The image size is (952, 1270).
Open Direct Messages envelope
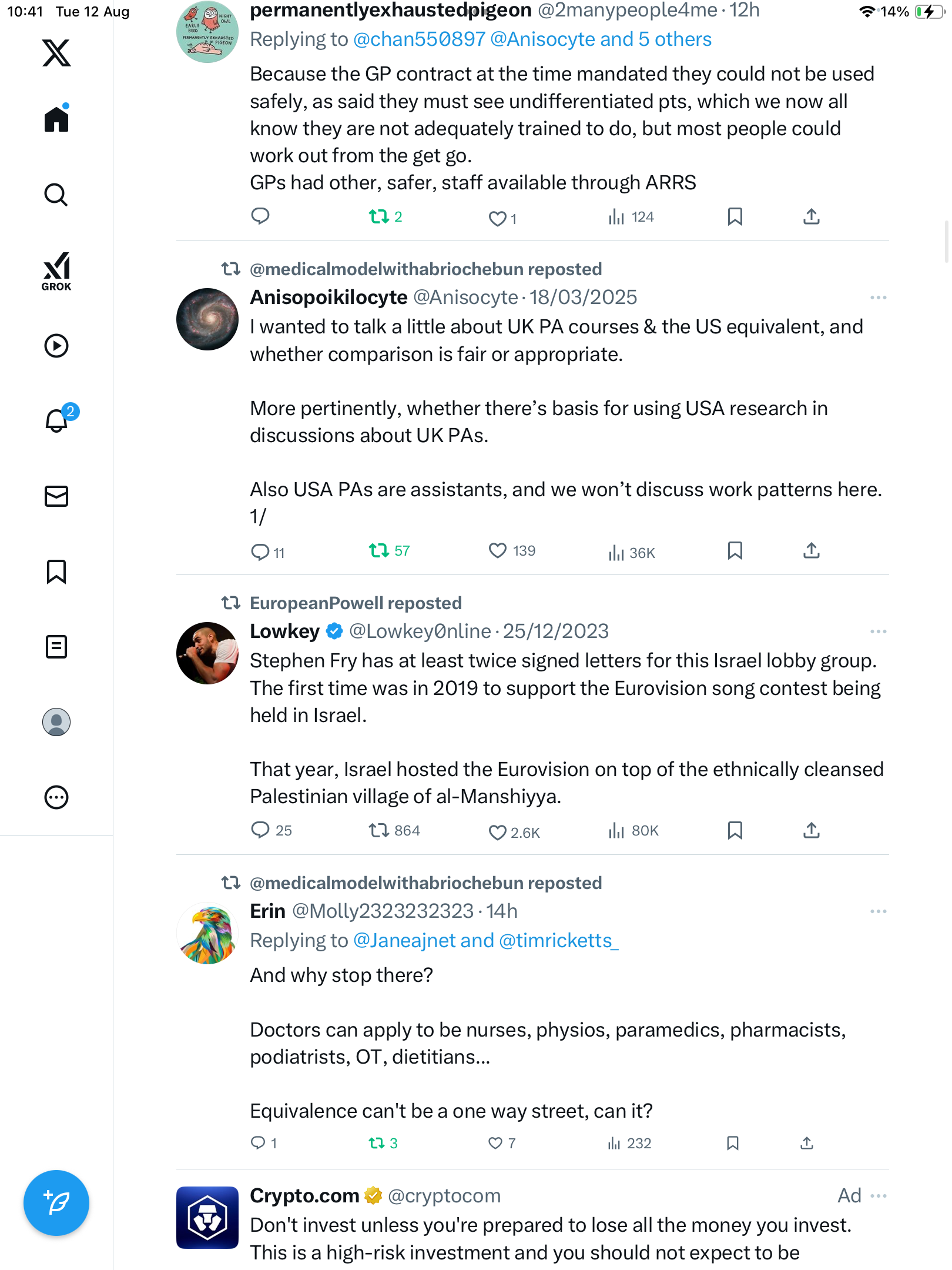tap(56, 496)
